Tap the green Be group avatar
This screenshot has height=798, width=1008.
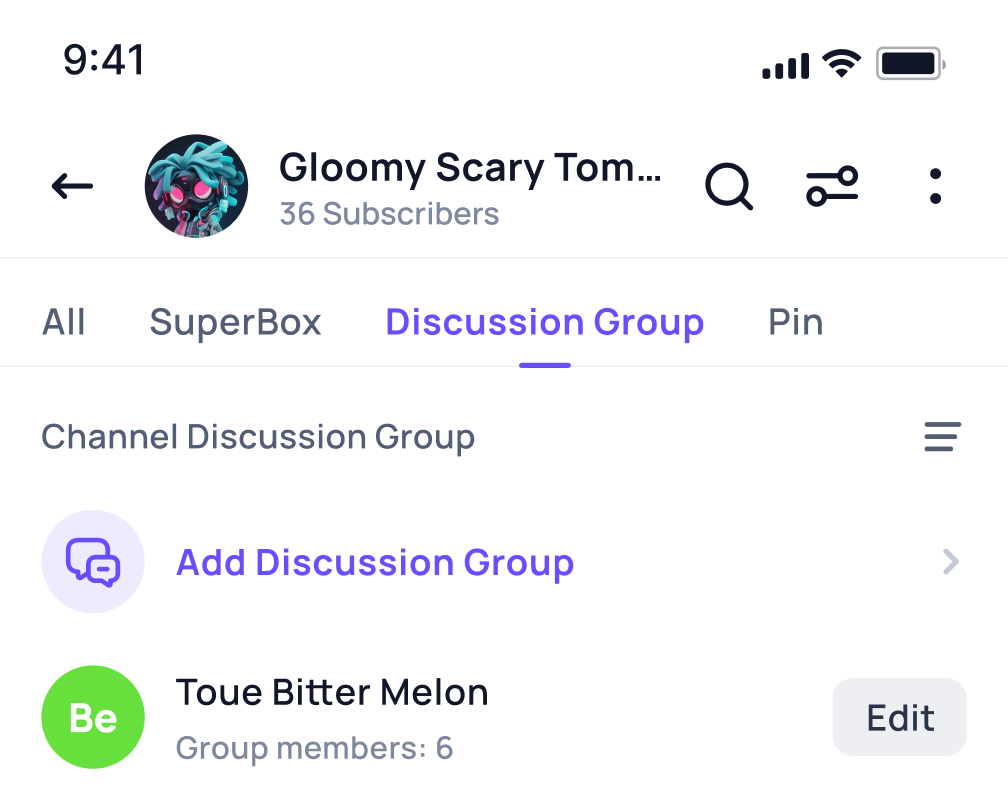pos(93,717)
